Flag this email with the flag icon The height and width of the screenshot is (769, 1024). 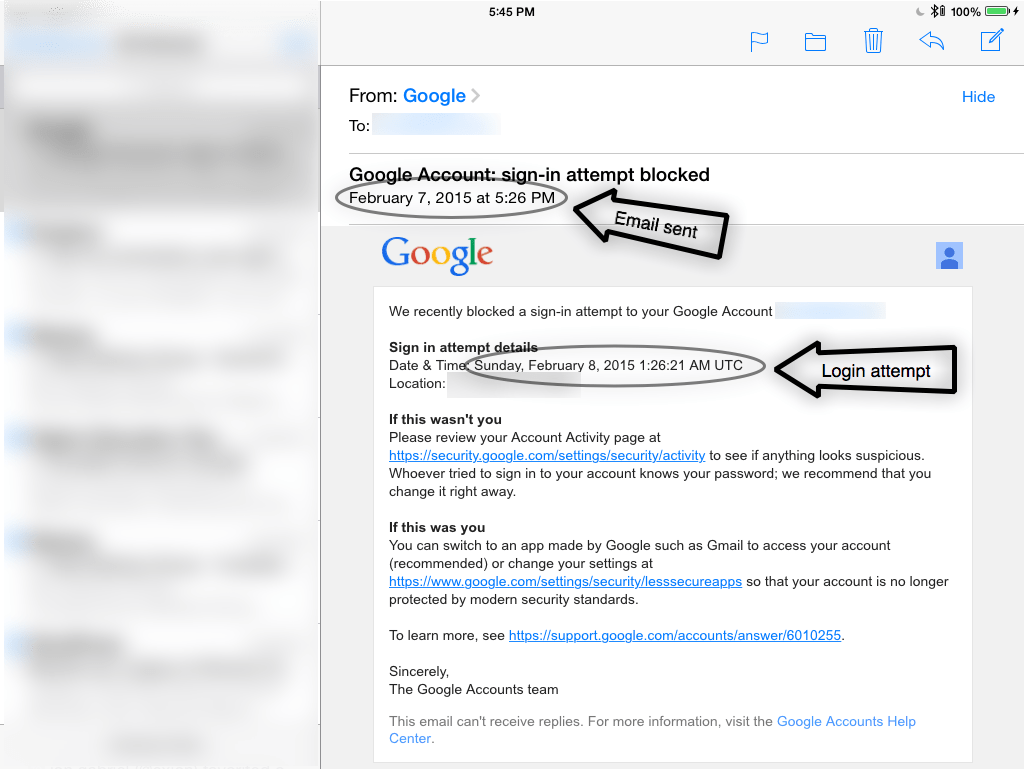coord(759,42)
